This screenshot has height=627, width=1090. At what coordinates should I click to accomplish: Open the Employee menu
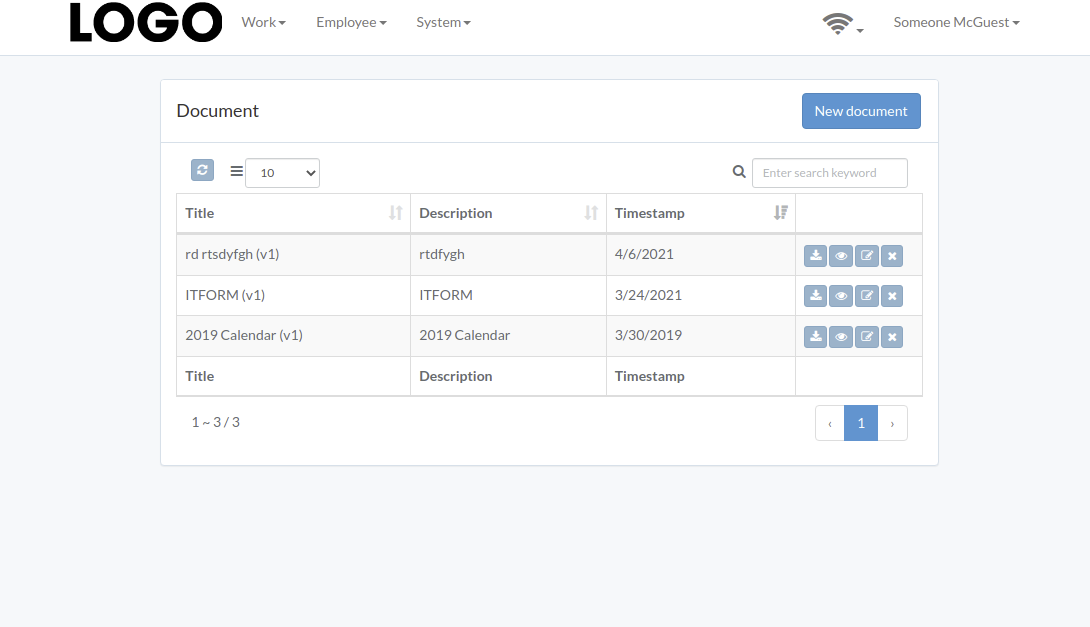click(x=351, y=22)
